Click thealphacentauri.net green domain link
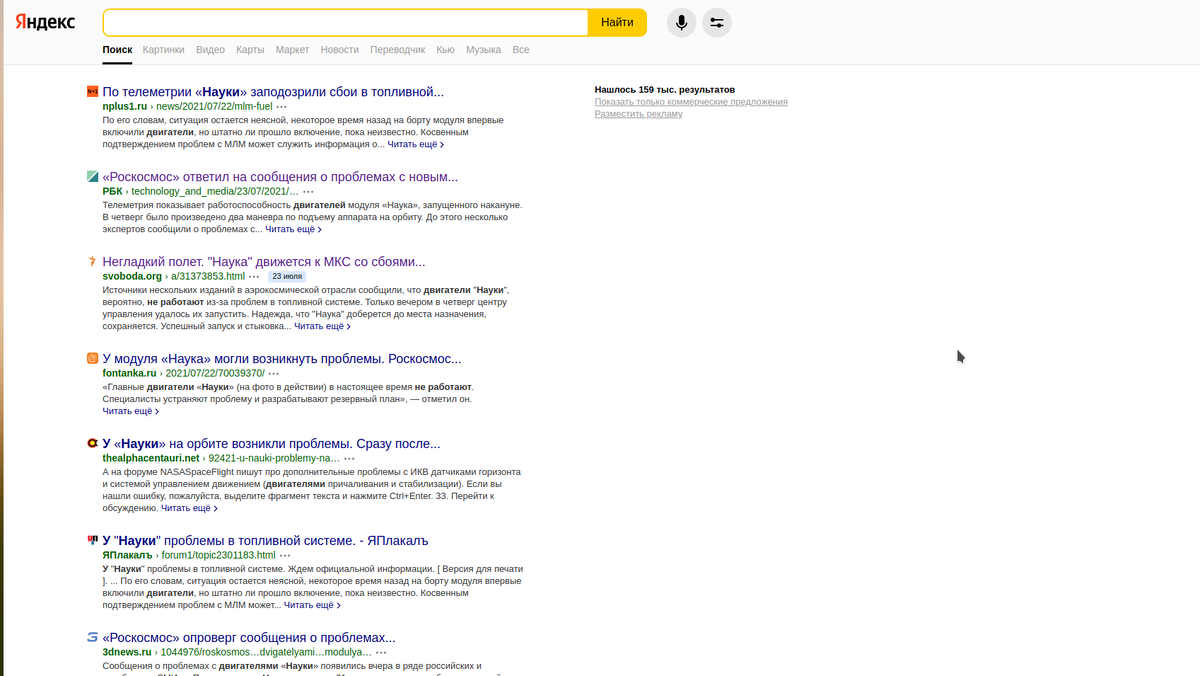The height and width of the screenshot is (676, 1200). [151, 458]
